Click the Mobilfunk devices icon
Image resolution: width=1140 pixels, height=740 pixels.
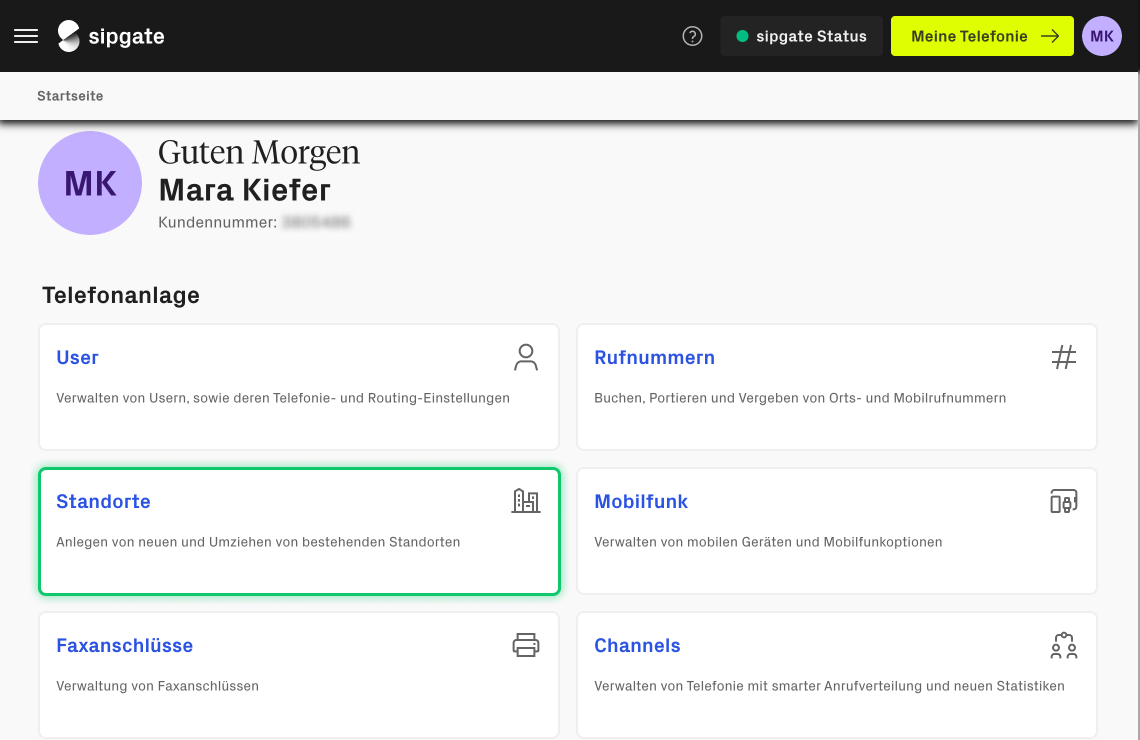1063,501
